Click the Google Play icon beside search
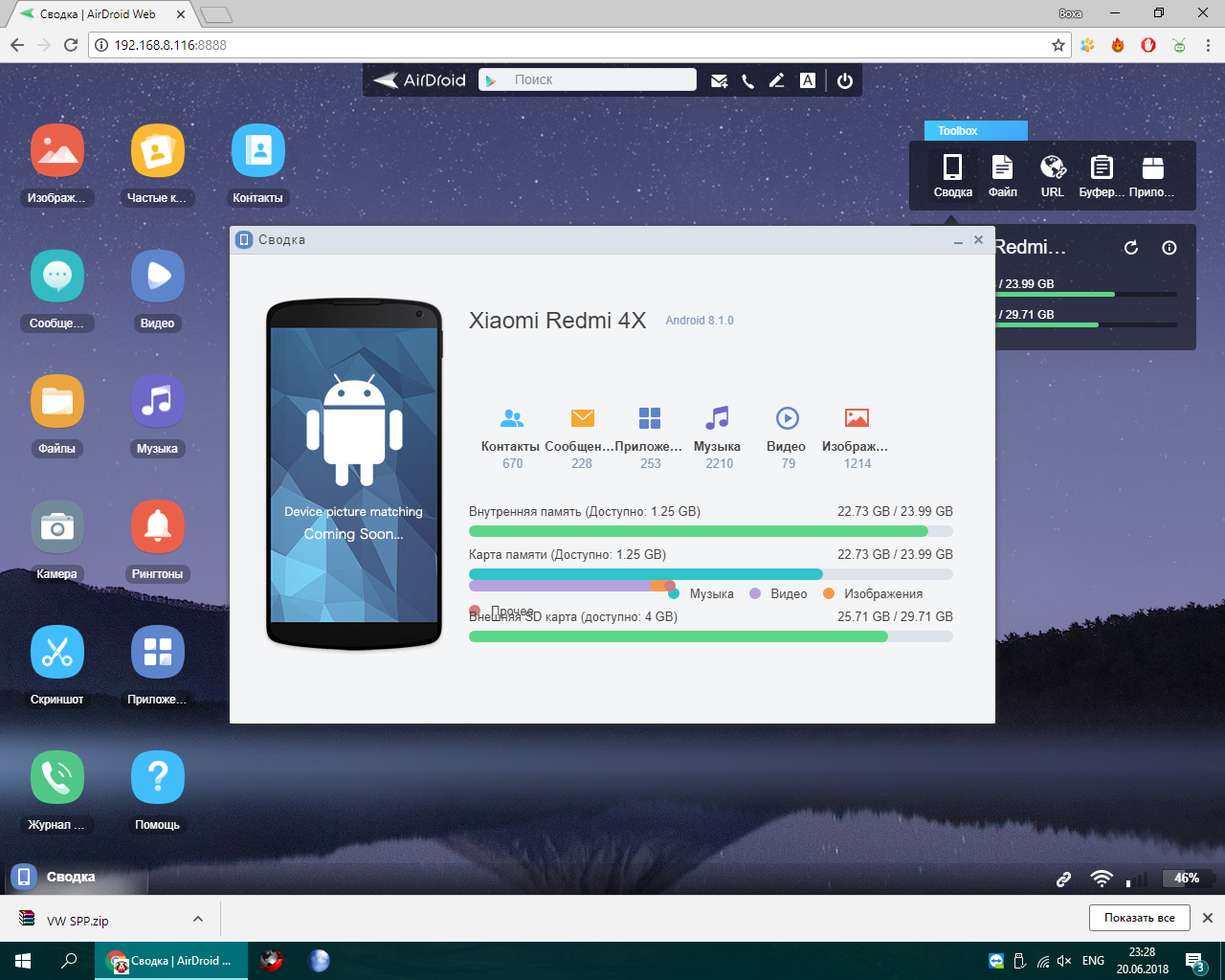Viewport: 1225px width, 980px height. [491, 80]
